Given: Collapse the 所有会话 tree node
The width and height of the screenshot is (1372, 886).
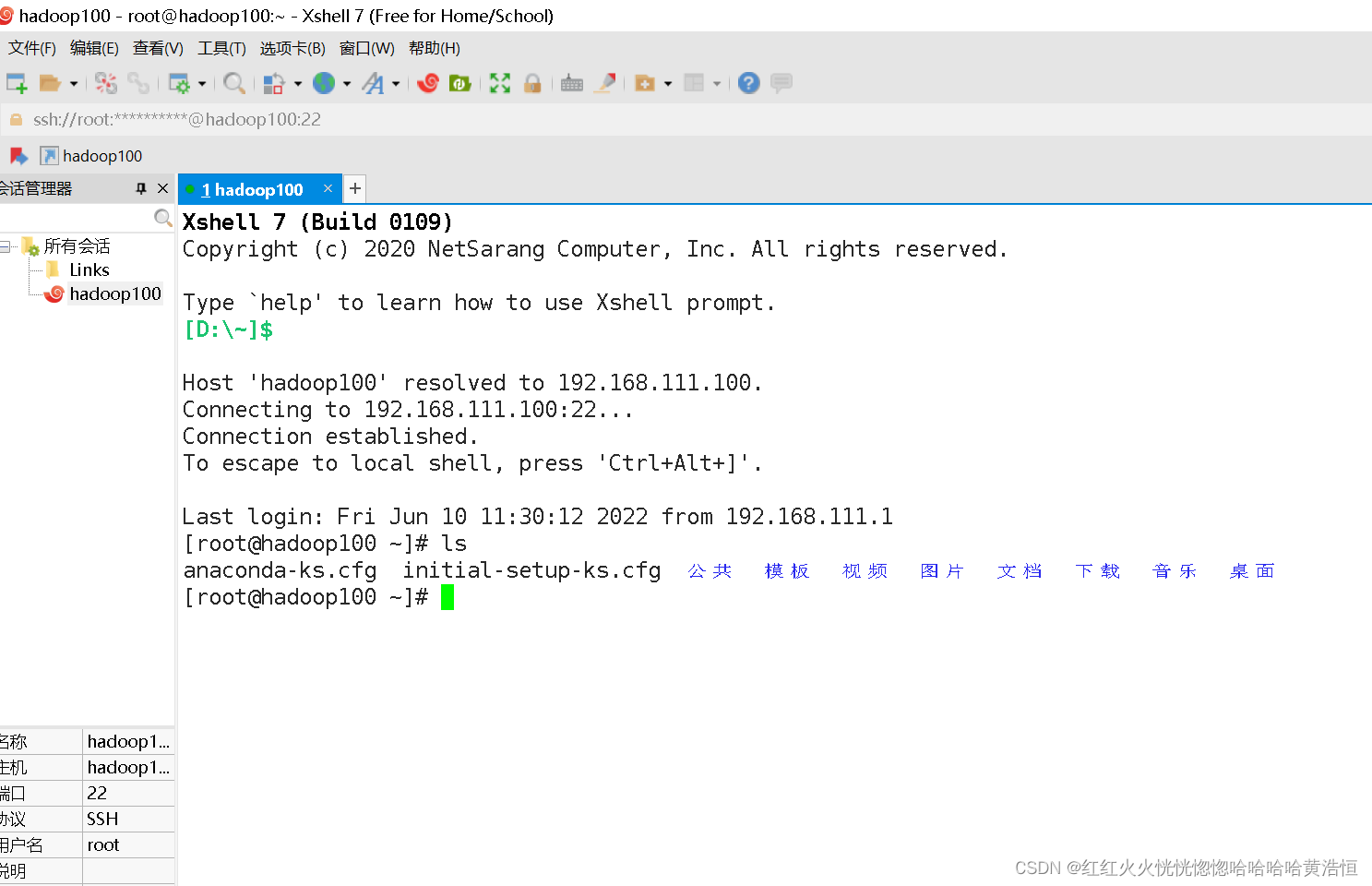Looking at the screenshot, I should (5, 246).
